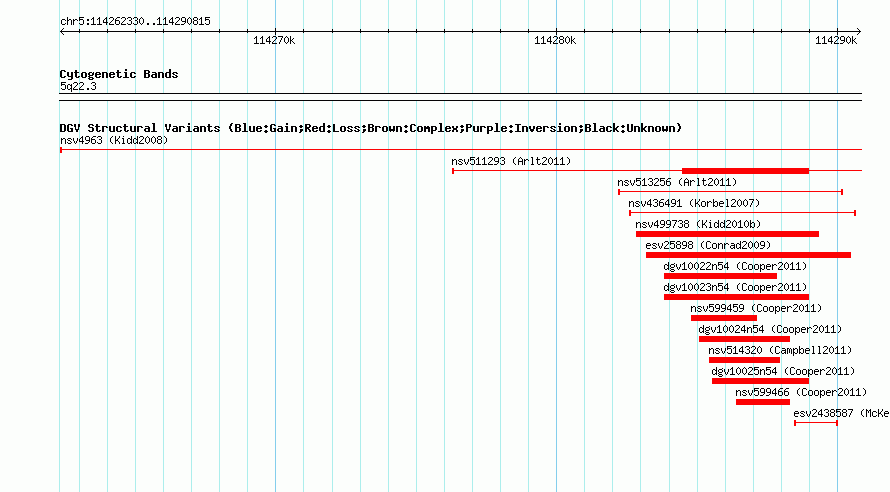This screenshot has width=890, height=492.
Task: Select the red bar under dgv10022n54
Action: point(720,276)
